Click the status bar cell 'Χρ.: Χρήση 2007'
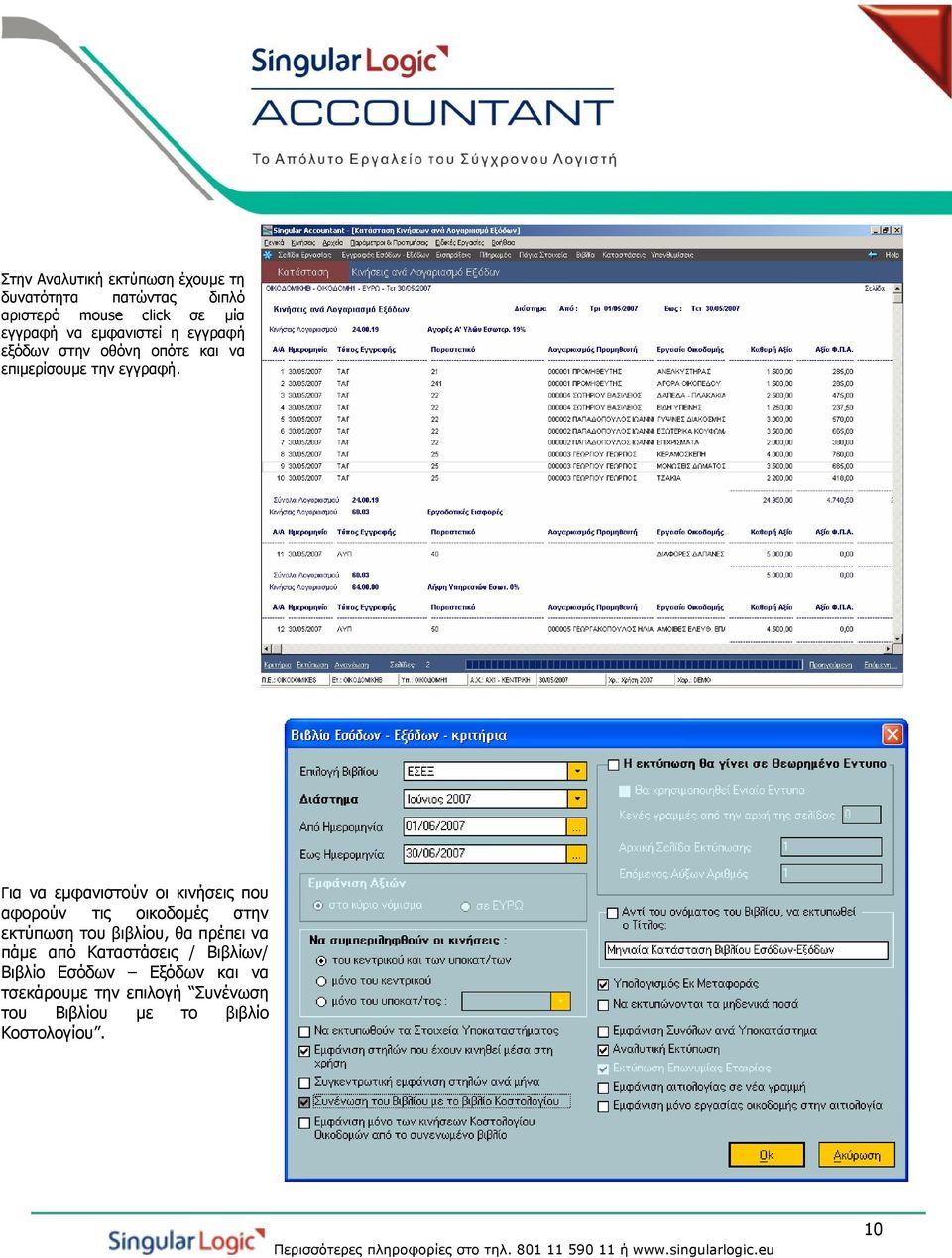The width and height of the screenshot is (952, 1258). [x=639, y=680]
